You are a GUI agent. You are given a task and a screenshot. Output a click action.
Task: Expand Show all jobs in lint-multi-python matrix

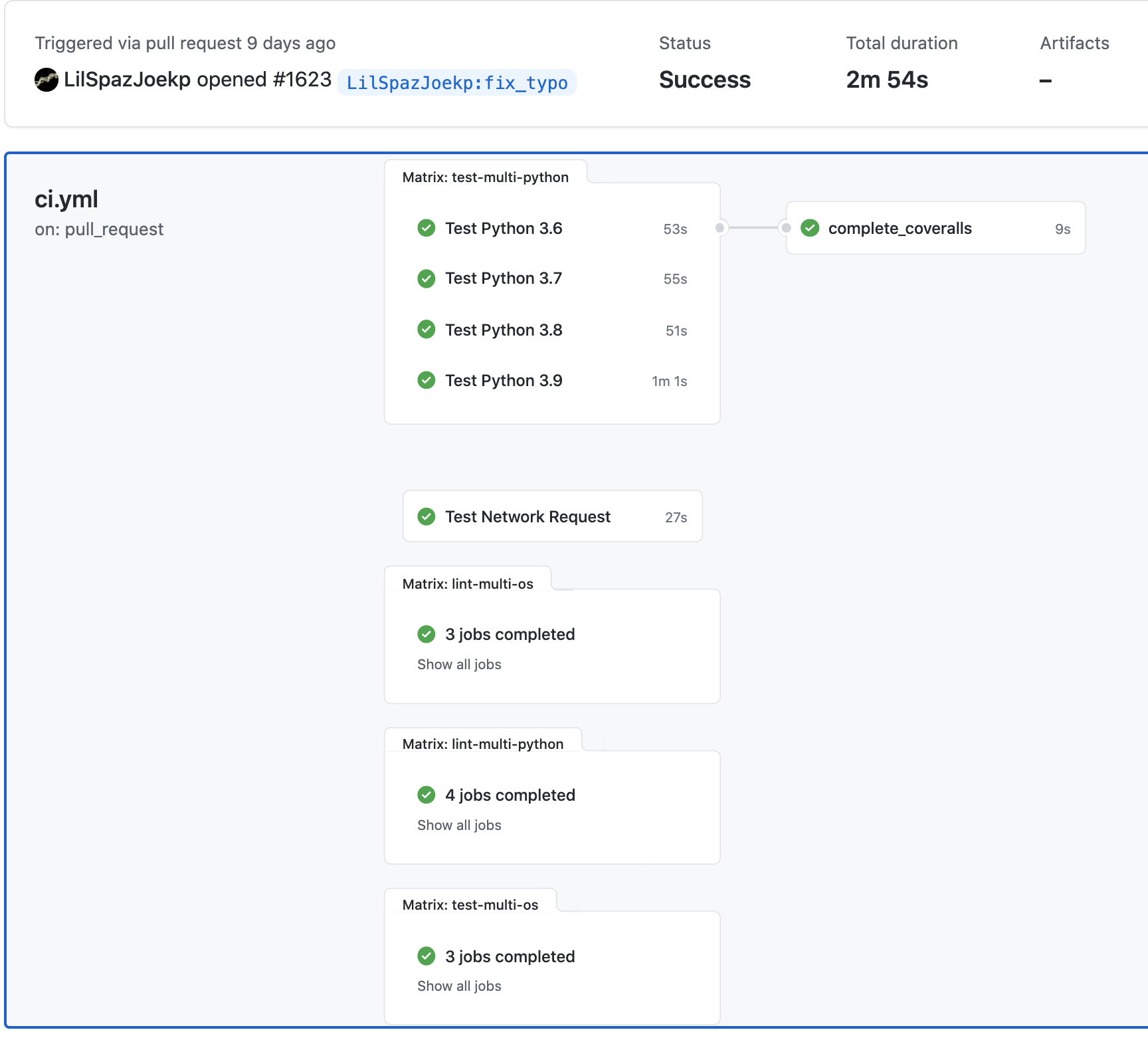[x=459, y=825]
